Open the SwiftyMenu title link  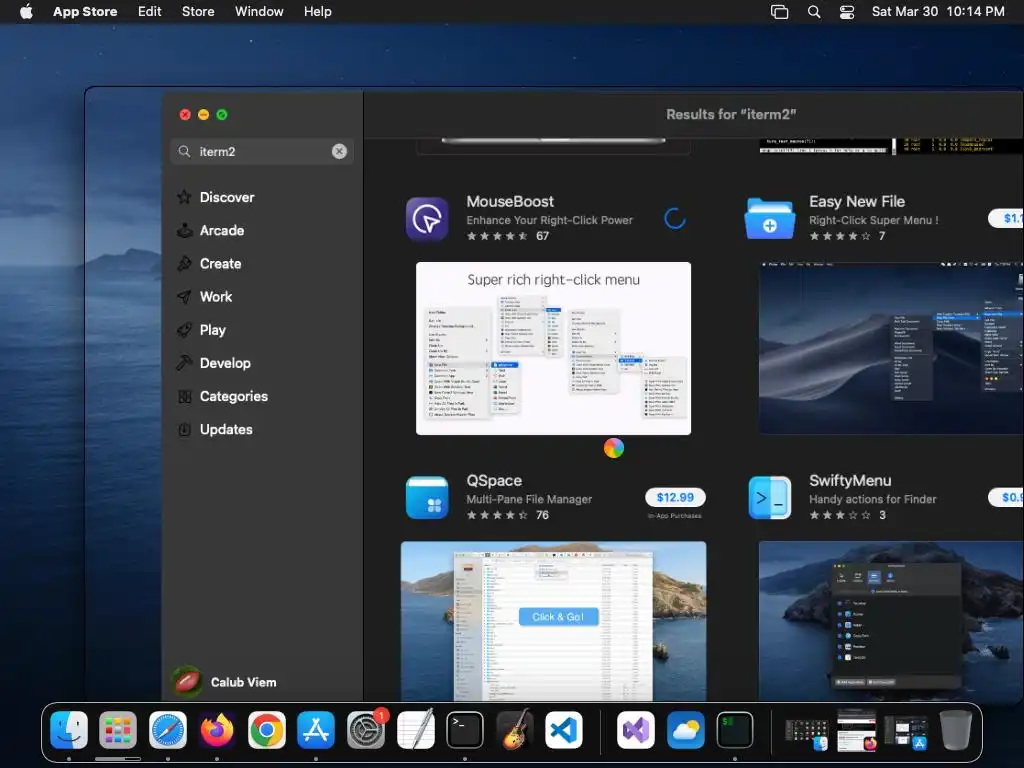850,481
